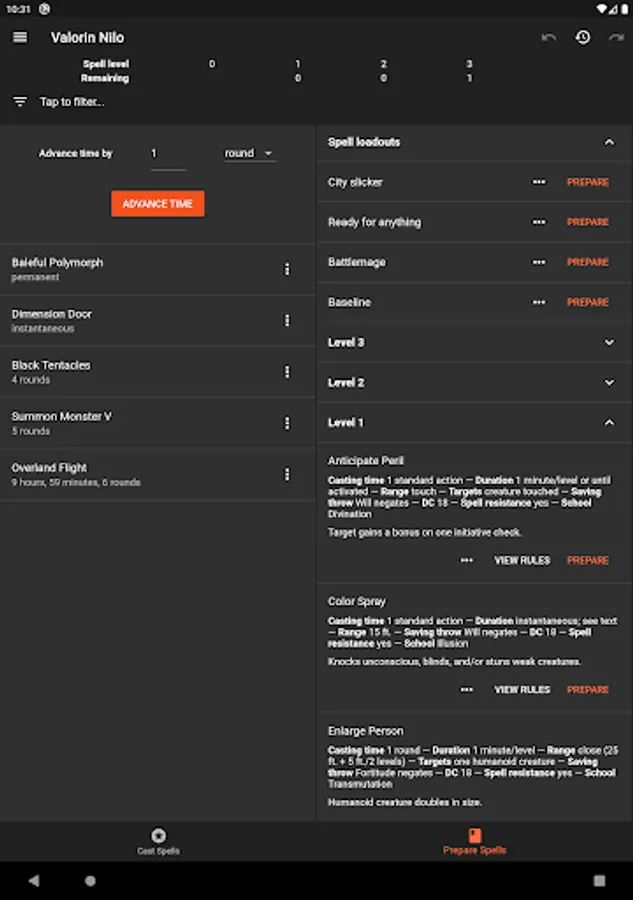633x900 pixels.
Task: Click the undo arrow icon
Action: pyautogui.click(x=548, y=38)
